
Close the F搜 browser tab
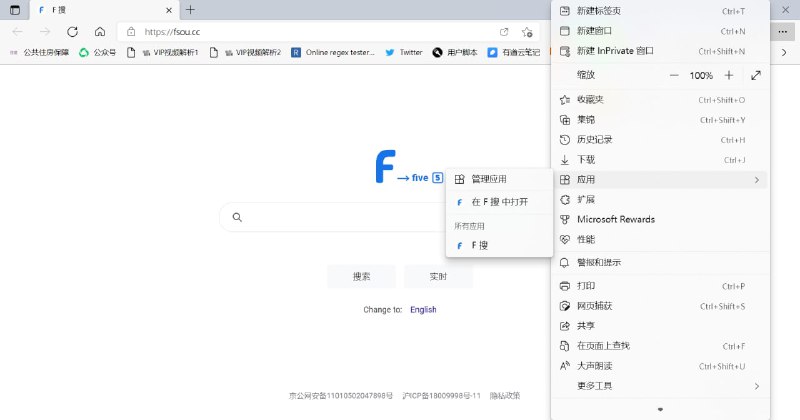[169, 10]
